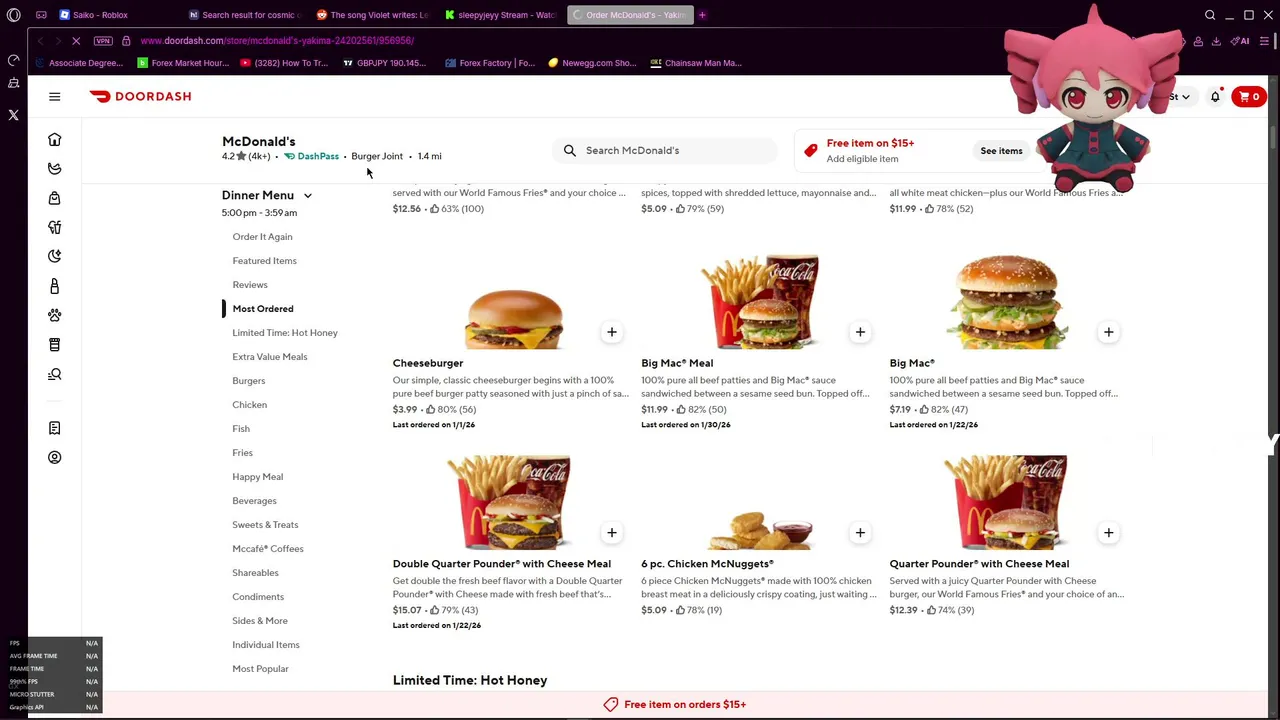
Task: Open the shopping cart showing 0 items
Action: click(1249, 97)
